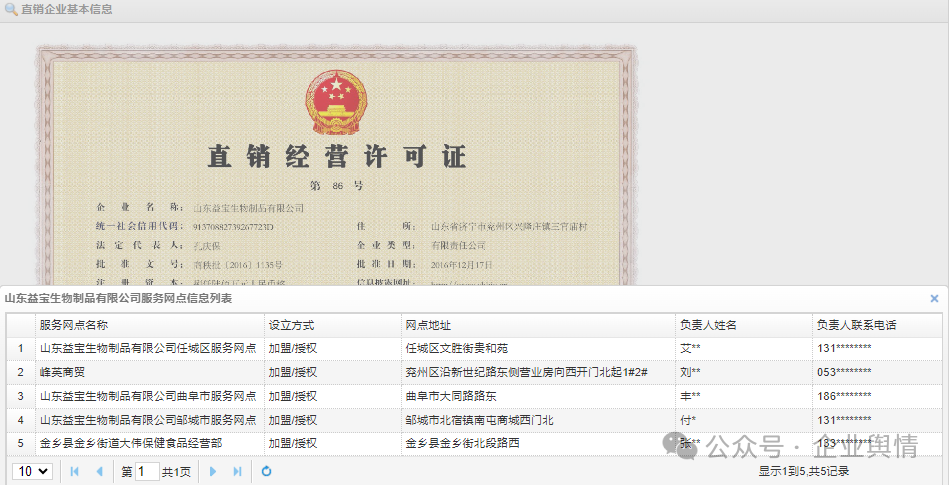Click the manager name 丰**
Viewport: 949px width, 485px height.
click(690, 397)
